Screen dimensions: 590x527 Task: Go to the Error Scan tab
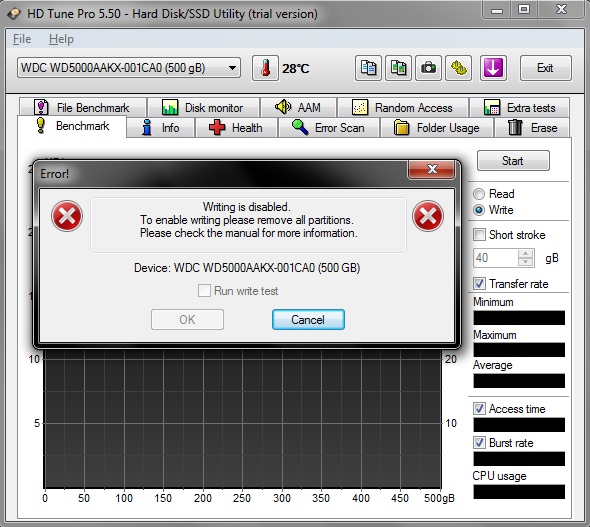328,128
